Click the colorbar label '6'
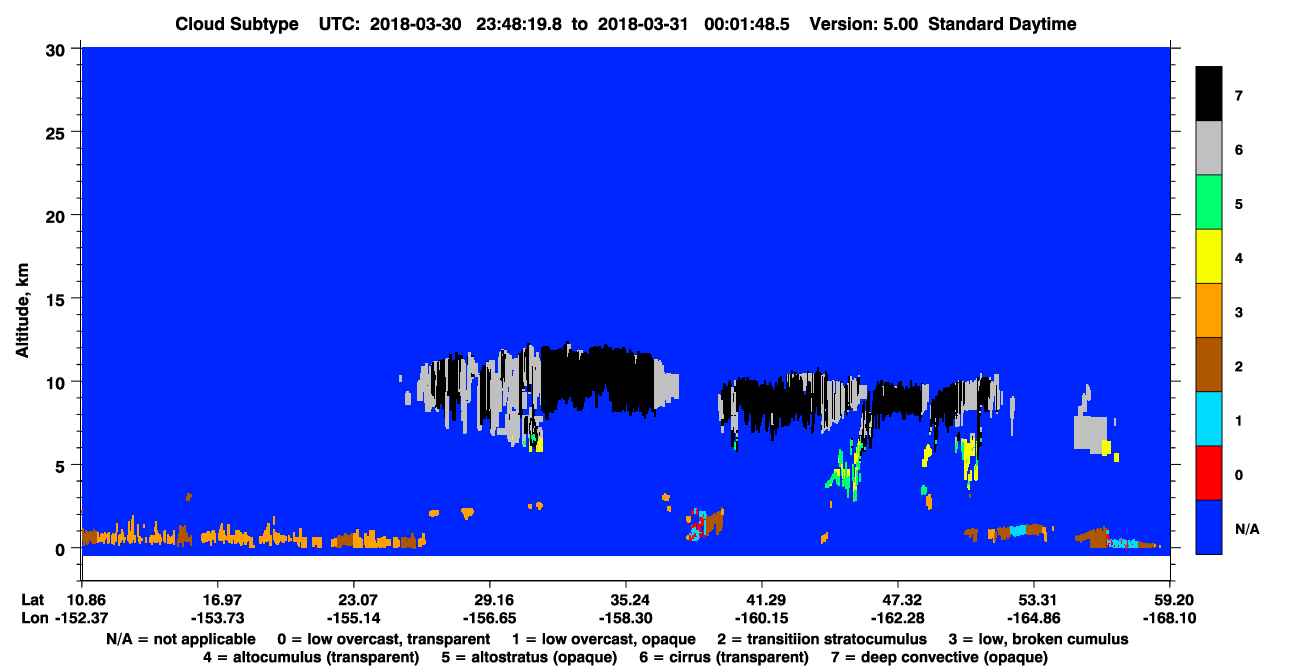The height and width of the screenshot is (667, 1300). [1239, 150]
